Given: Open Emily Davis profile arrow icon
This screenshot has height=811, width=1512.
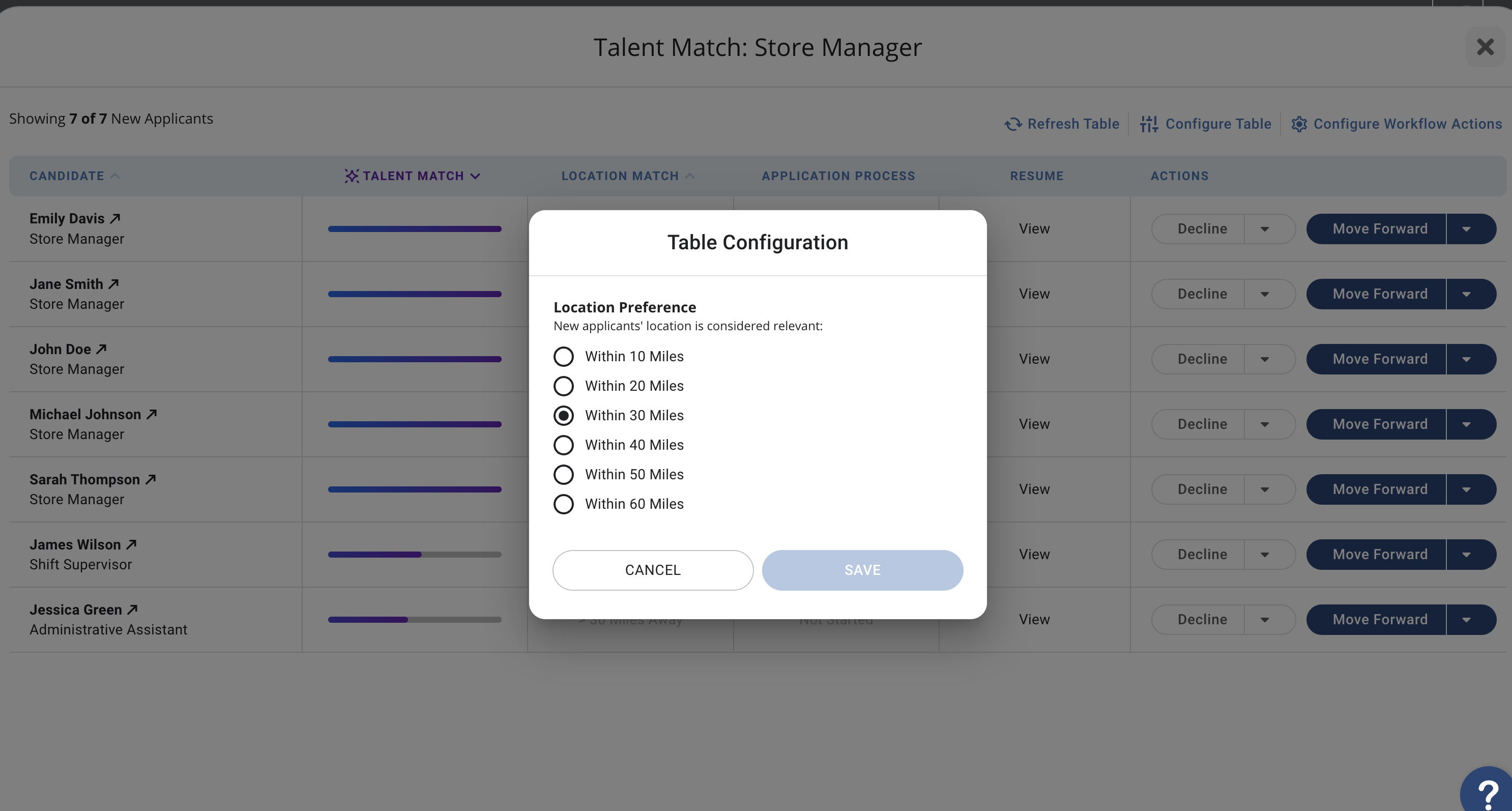Looking at the screenshot, I should (x=115, y=218).
